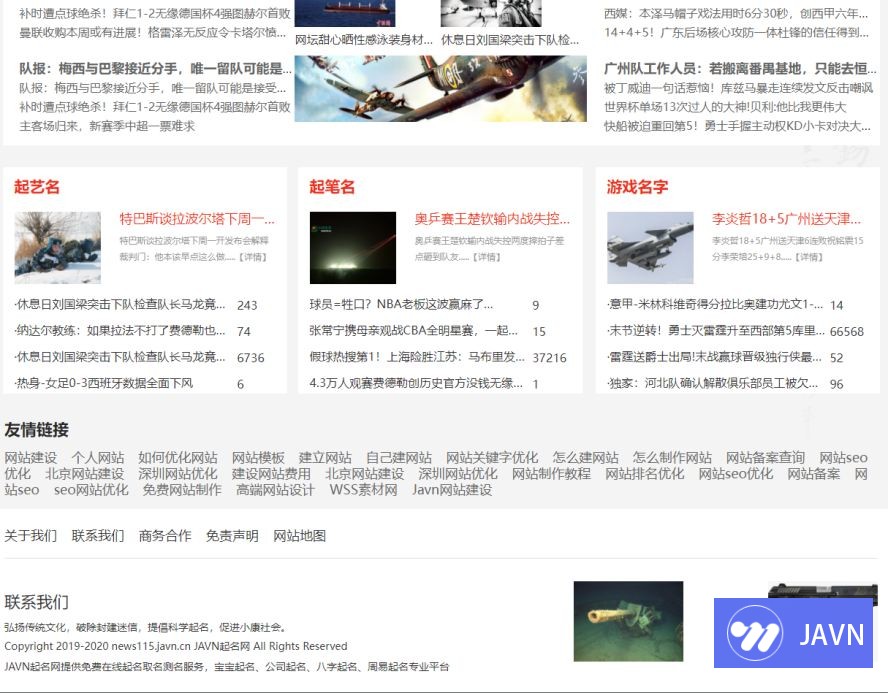
Task: Open the 起艺名 section heading
Action: pyautogui.click(x=37, y=187)
